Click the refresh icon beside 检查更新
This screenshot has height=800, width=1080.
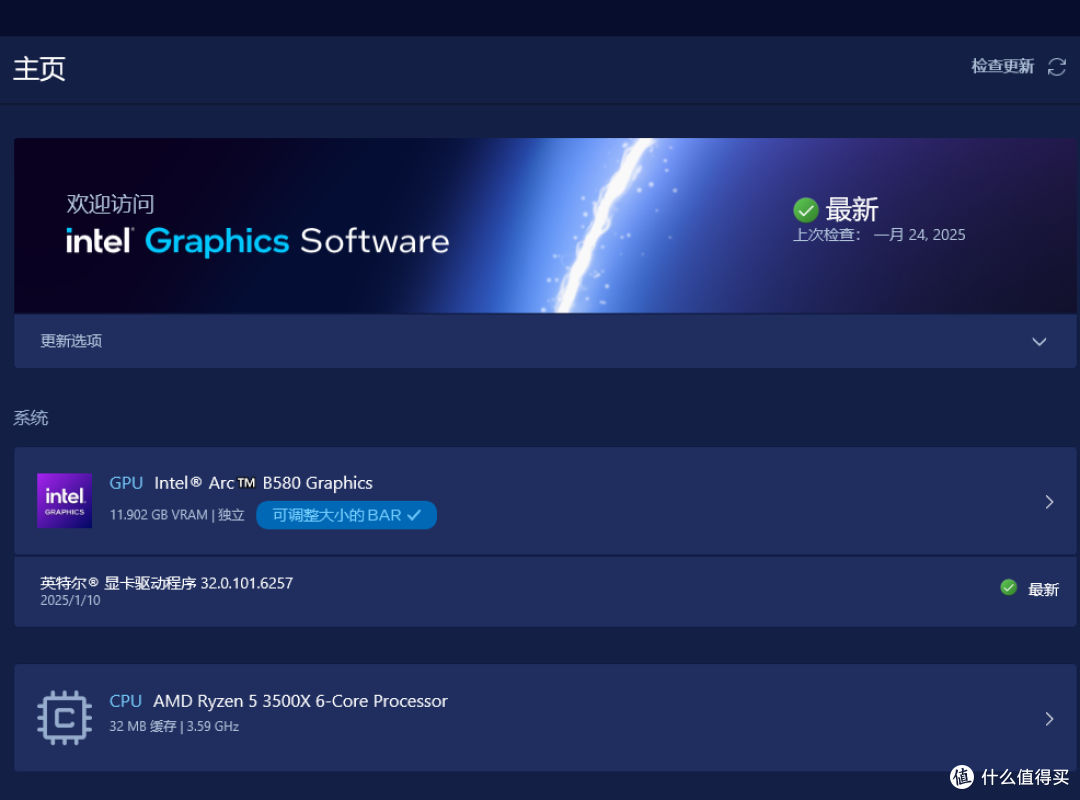point(1057,67)
